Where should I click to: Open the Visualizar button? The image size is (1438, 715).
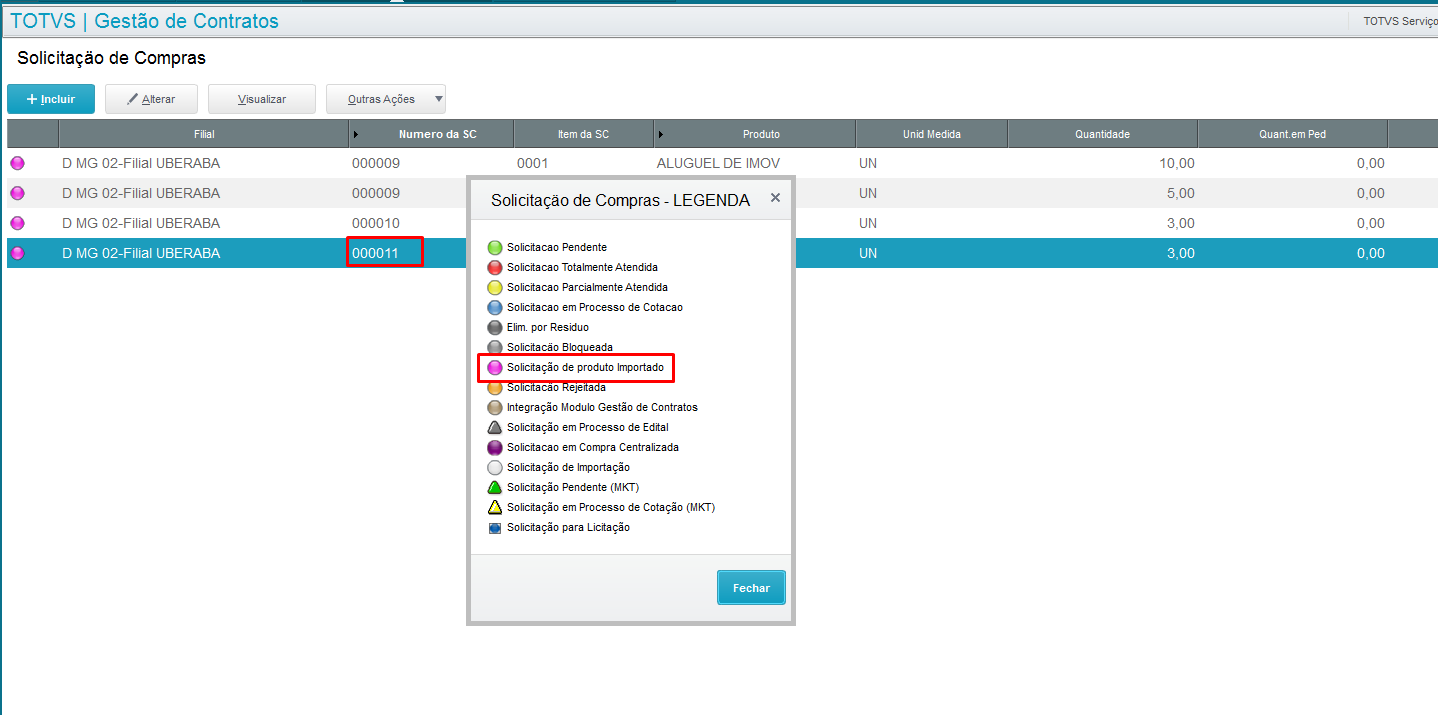pyautogui.click(x=262, y=99)
